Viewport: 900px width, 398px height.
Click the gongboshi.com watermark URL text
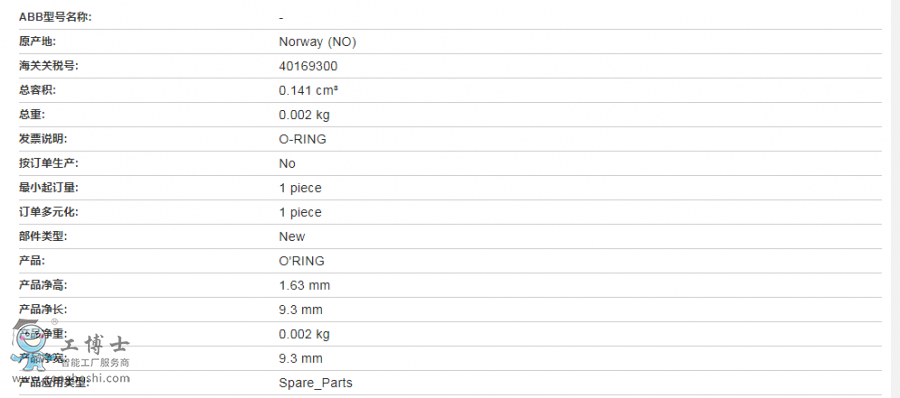click(x=71, y=378)
